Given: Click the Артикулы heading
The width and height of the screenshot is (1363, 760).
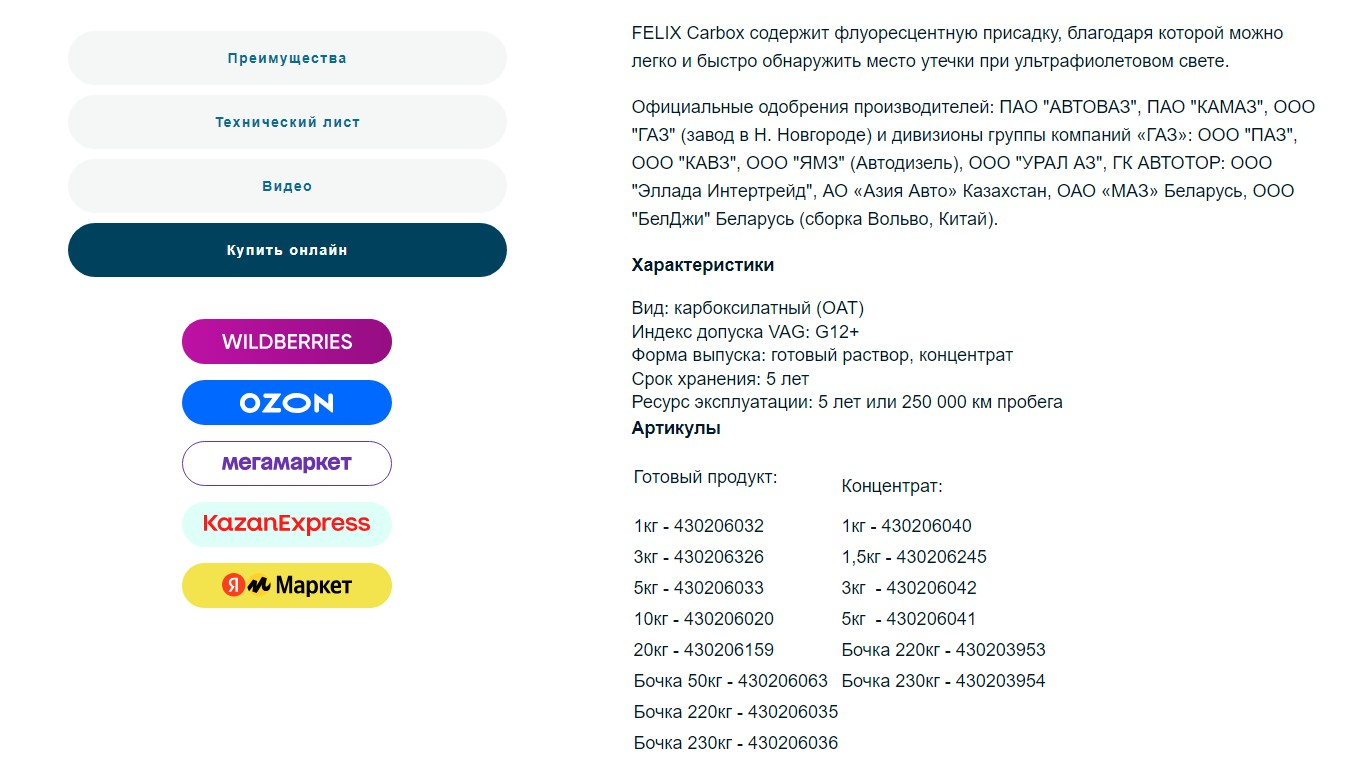Looking at the screenshot, I should 676,428.
